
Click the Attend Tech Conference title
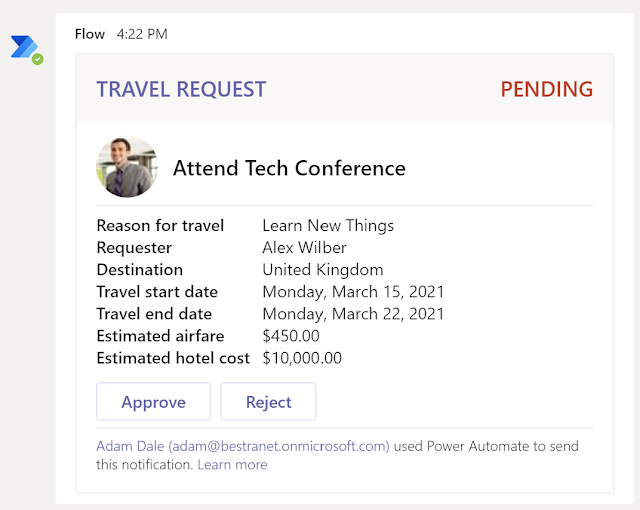(x=289, y=168)
